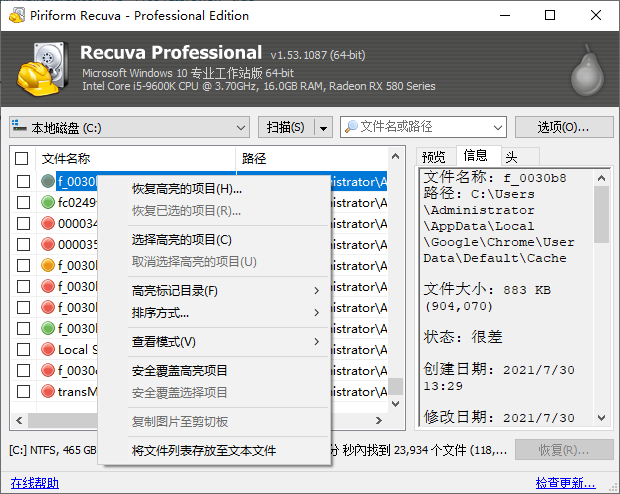Click the file list scroll-down arrow

(x=395, y=404)
